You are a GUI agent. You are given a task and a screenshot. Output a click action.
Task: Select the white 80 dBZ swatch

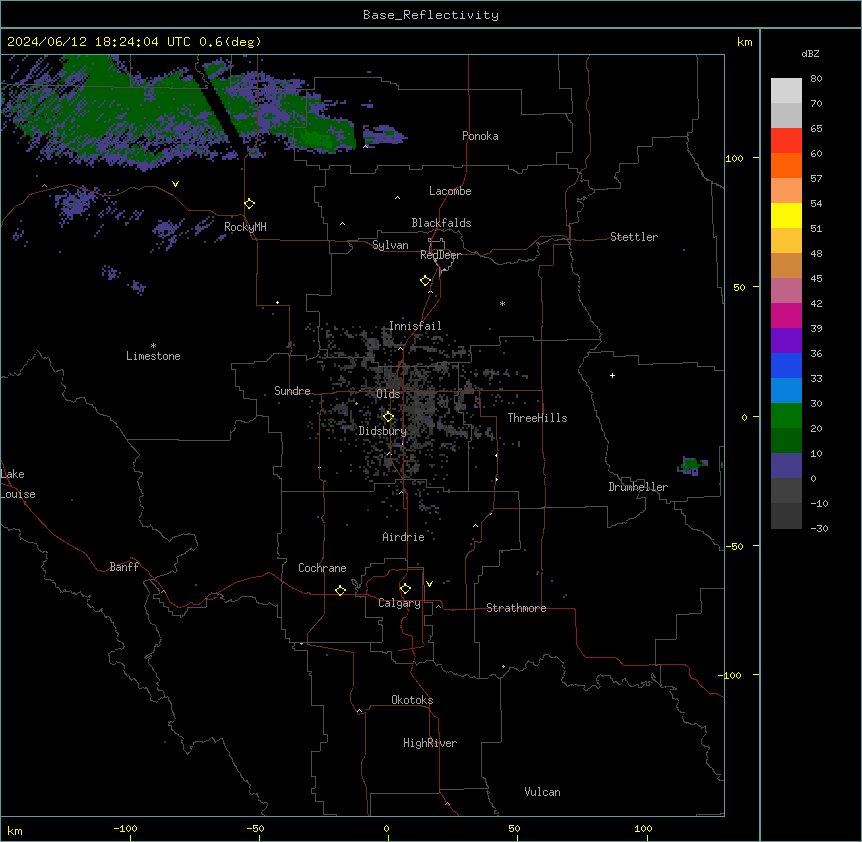pos(786,90)
